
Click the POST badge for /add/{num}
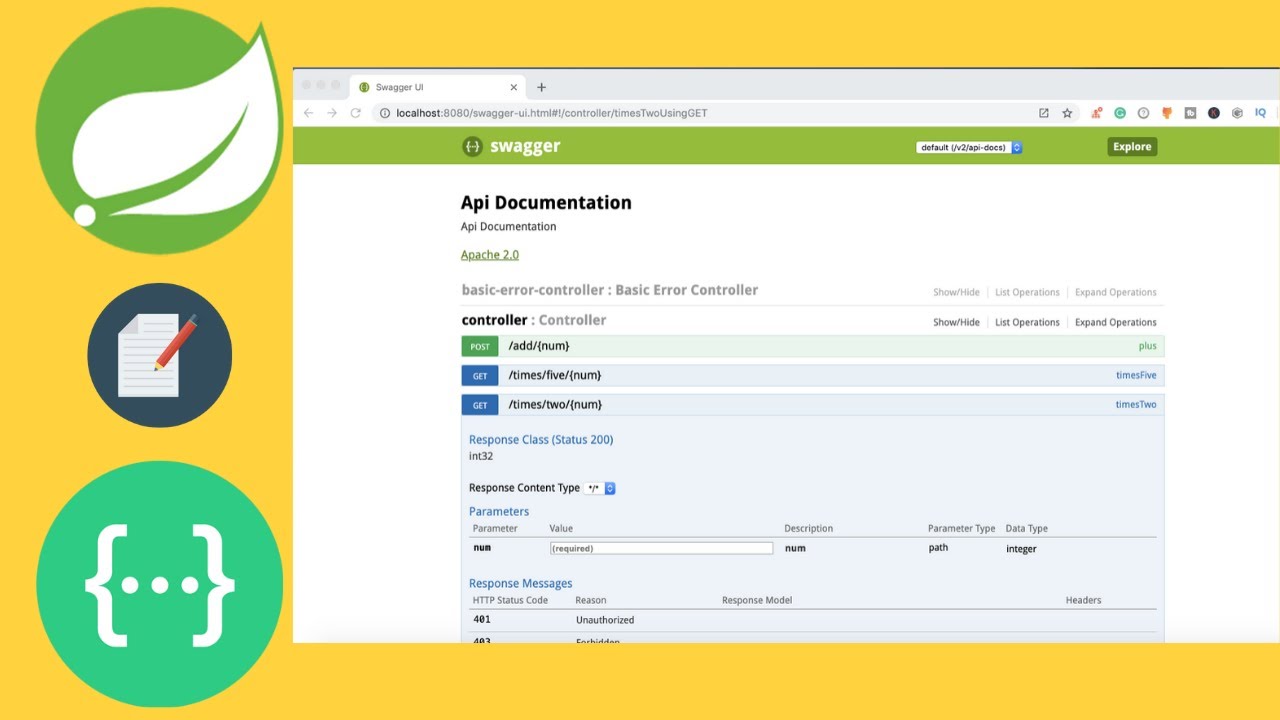click(480, 346)
